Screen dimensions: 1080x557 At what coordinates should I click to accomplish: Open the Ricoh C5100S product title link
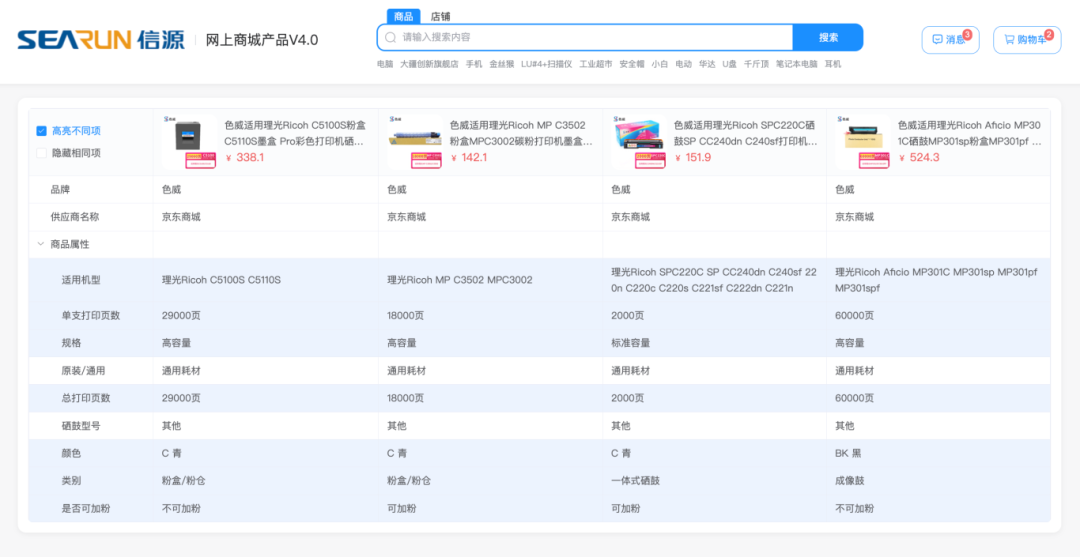click(295, 133)
